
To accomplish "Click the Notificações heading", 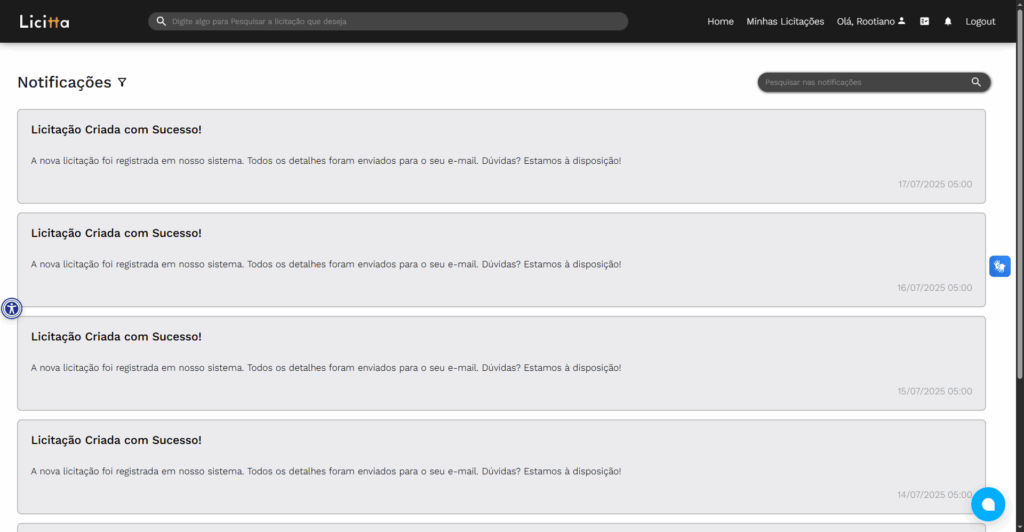I will click(x=64, y=82).
